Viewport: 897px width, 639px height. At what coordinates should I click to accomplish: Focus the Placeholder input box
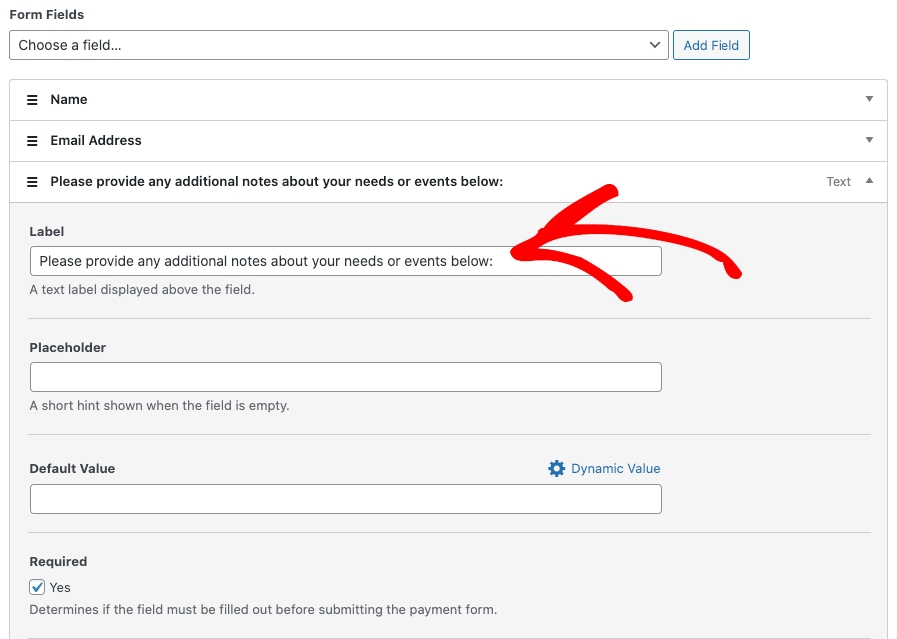[x=345, y=377]
